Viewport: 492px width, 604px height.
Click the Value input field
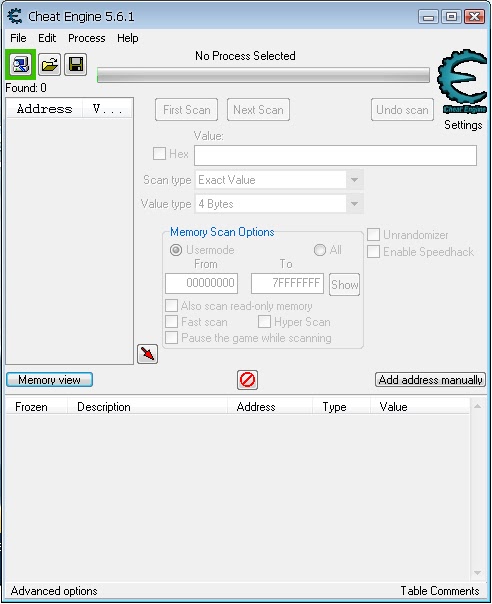tap(336, 155)
